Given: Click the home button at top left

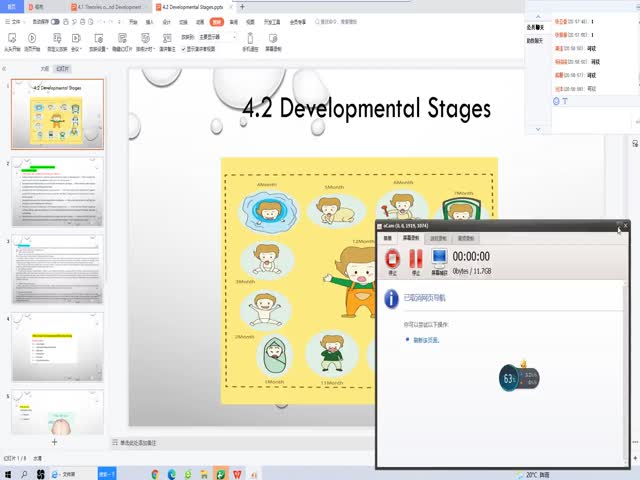Looking at the screenshot, I should pos(11,7).
